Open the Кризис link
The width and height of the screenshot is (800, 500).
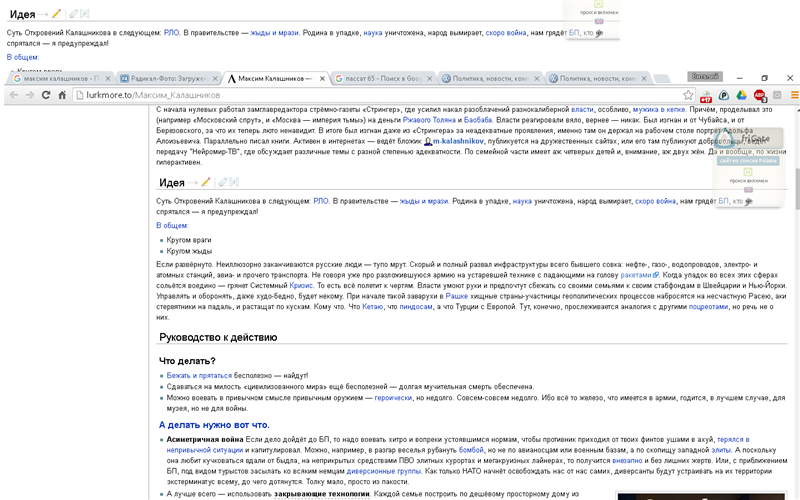(x=301, y=285)
